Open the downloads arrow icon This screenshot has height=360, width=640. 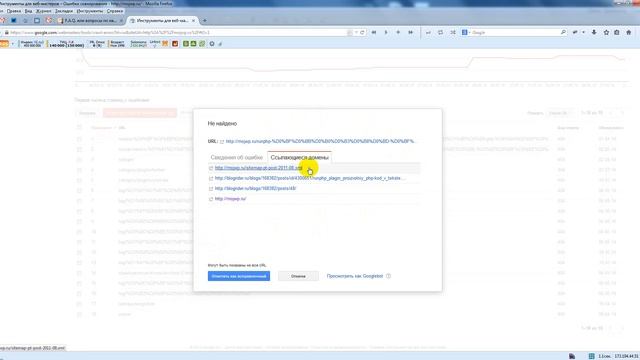(594, 32)
